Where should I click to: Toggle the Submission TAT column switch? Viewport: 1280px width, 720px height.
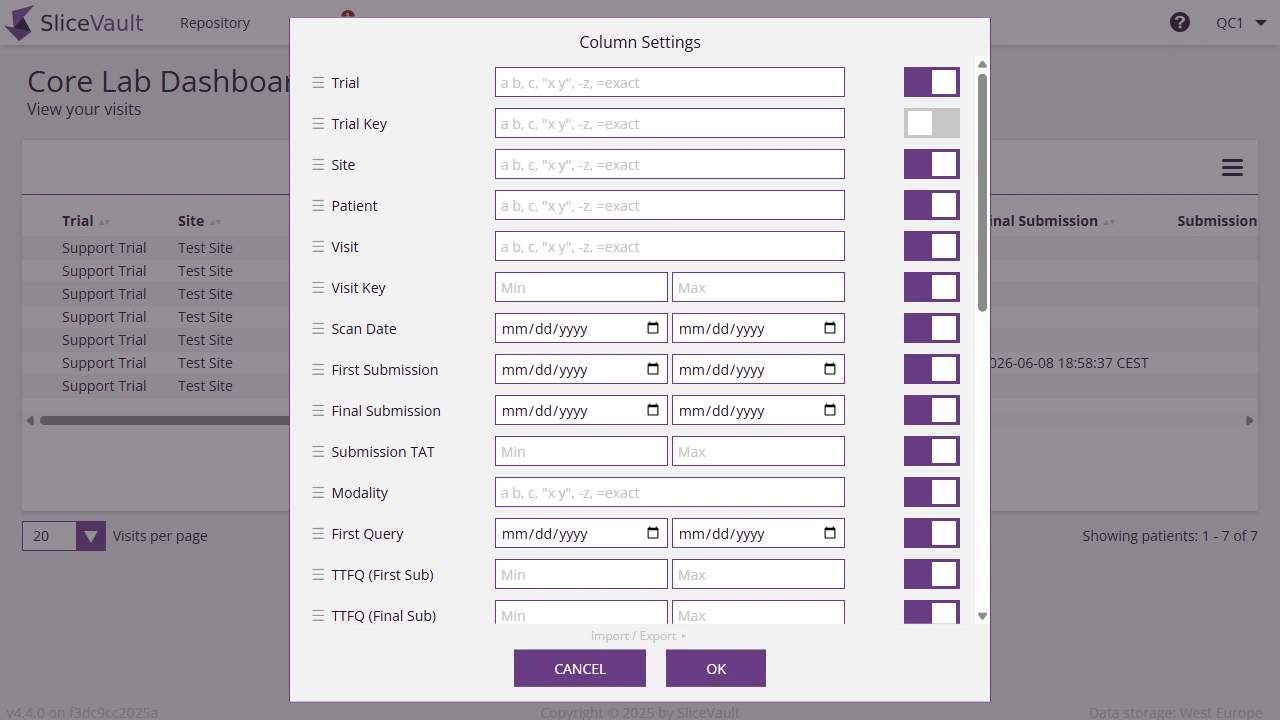[932, 451]
